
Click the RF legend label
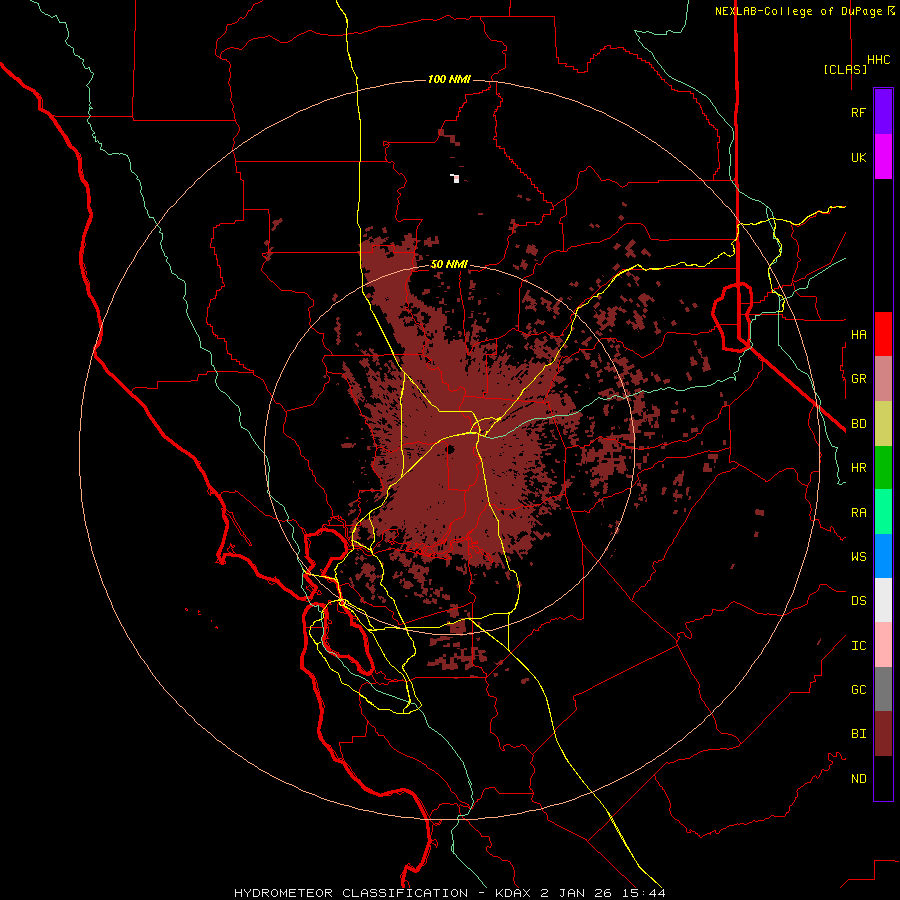pyautogui.click(x=858, y=113)
